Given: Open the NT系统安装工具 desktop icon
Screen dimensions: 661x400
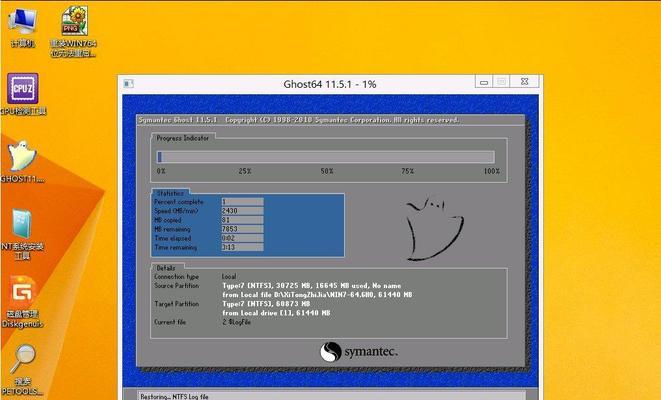Looking at the screenshot, I should click(23, 234).
